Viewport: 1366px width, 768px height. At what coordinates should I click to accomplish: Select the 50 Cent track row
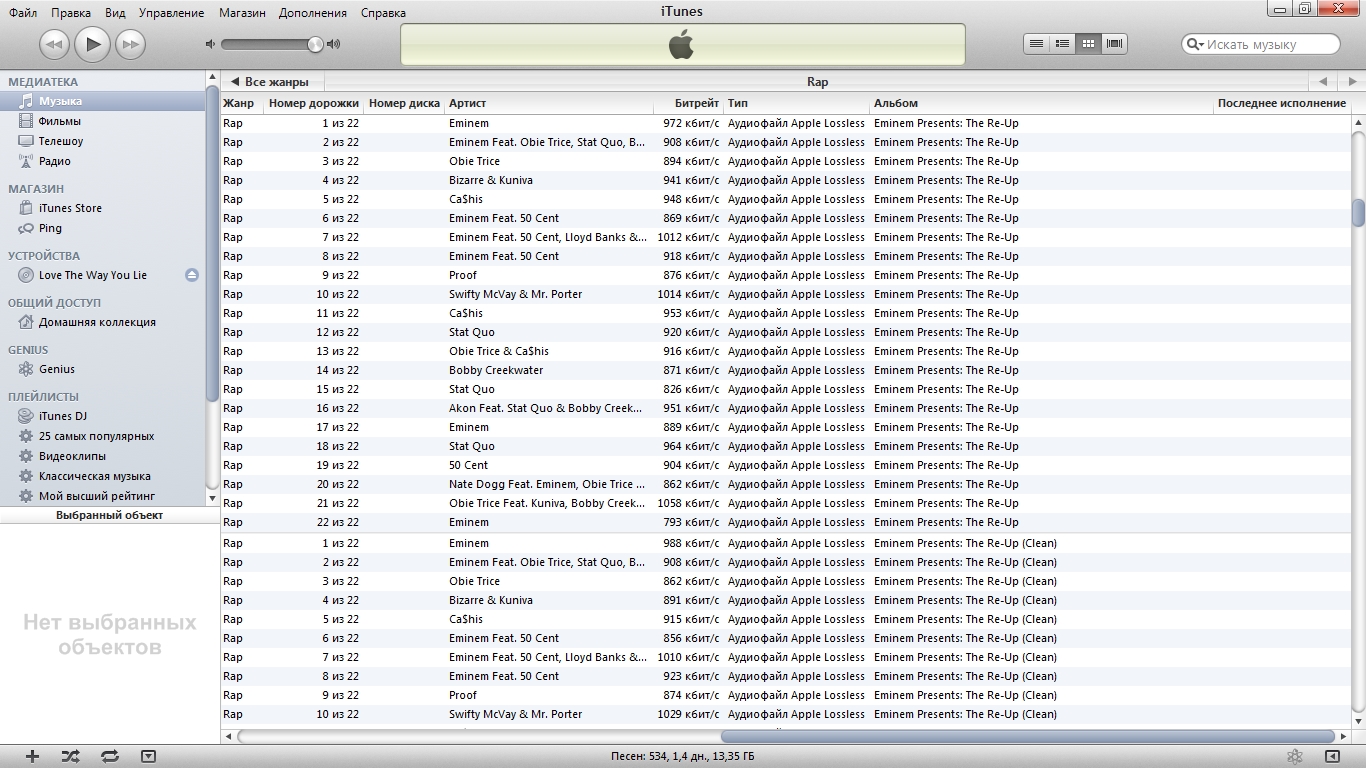pos(786,465)
